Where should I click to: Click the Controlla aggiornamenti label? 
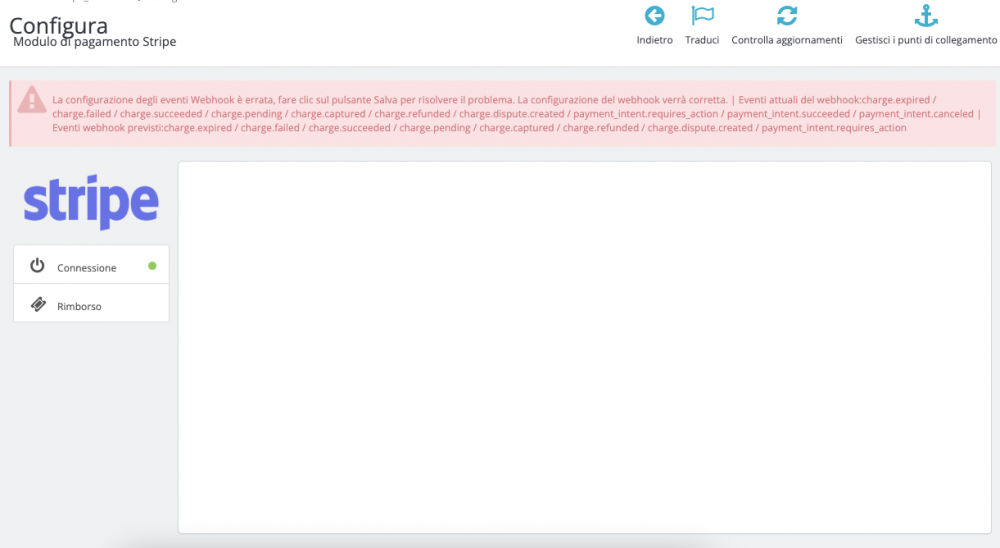(787, 40)
